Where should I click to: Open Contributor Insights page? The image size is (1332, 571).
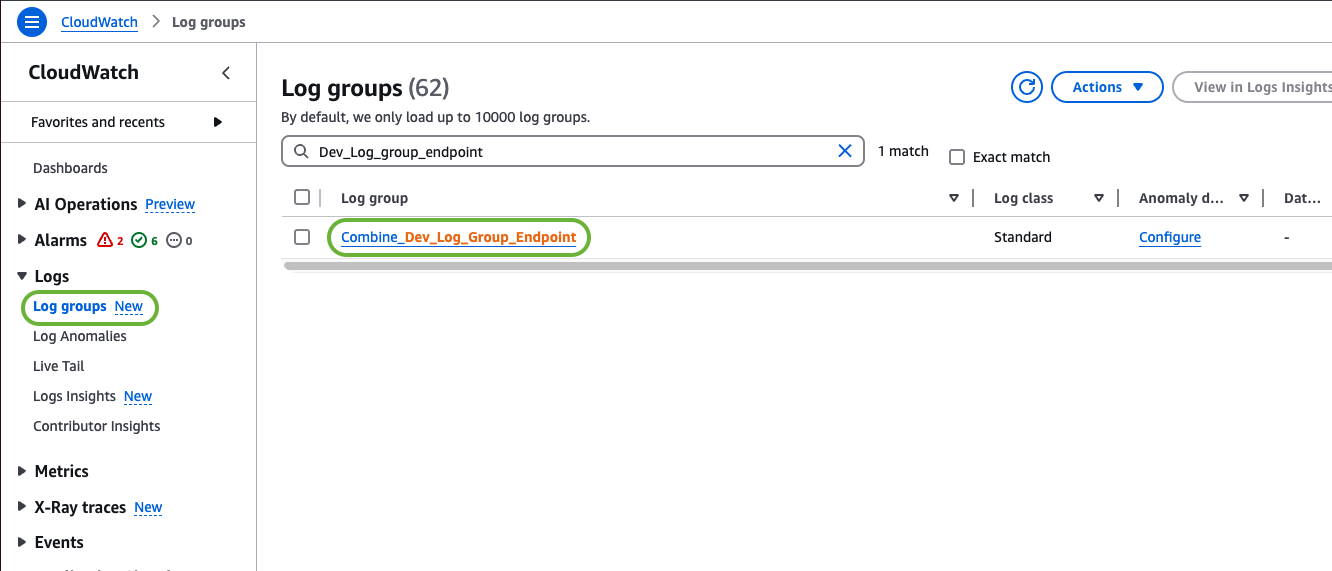[97, 426]
